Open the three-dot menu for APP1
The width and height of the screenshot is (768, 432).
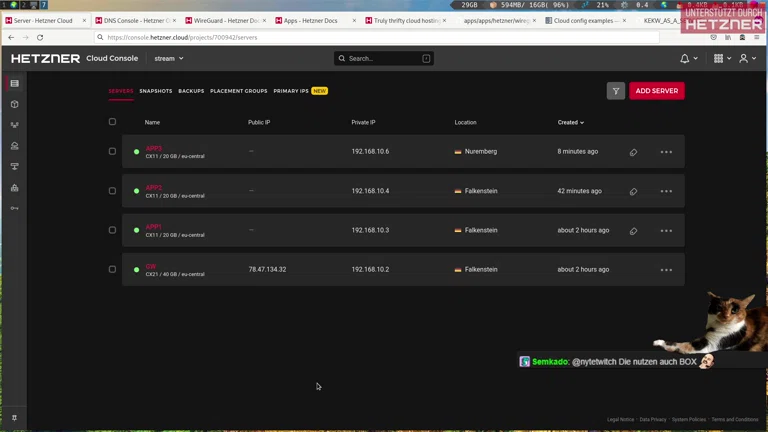pos(666,231)
